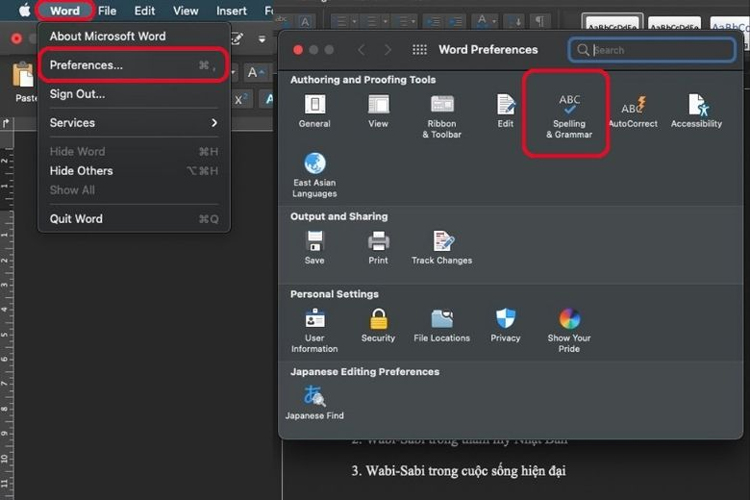
Task: Open Japanese Find preferences
Action: [314, 400]
